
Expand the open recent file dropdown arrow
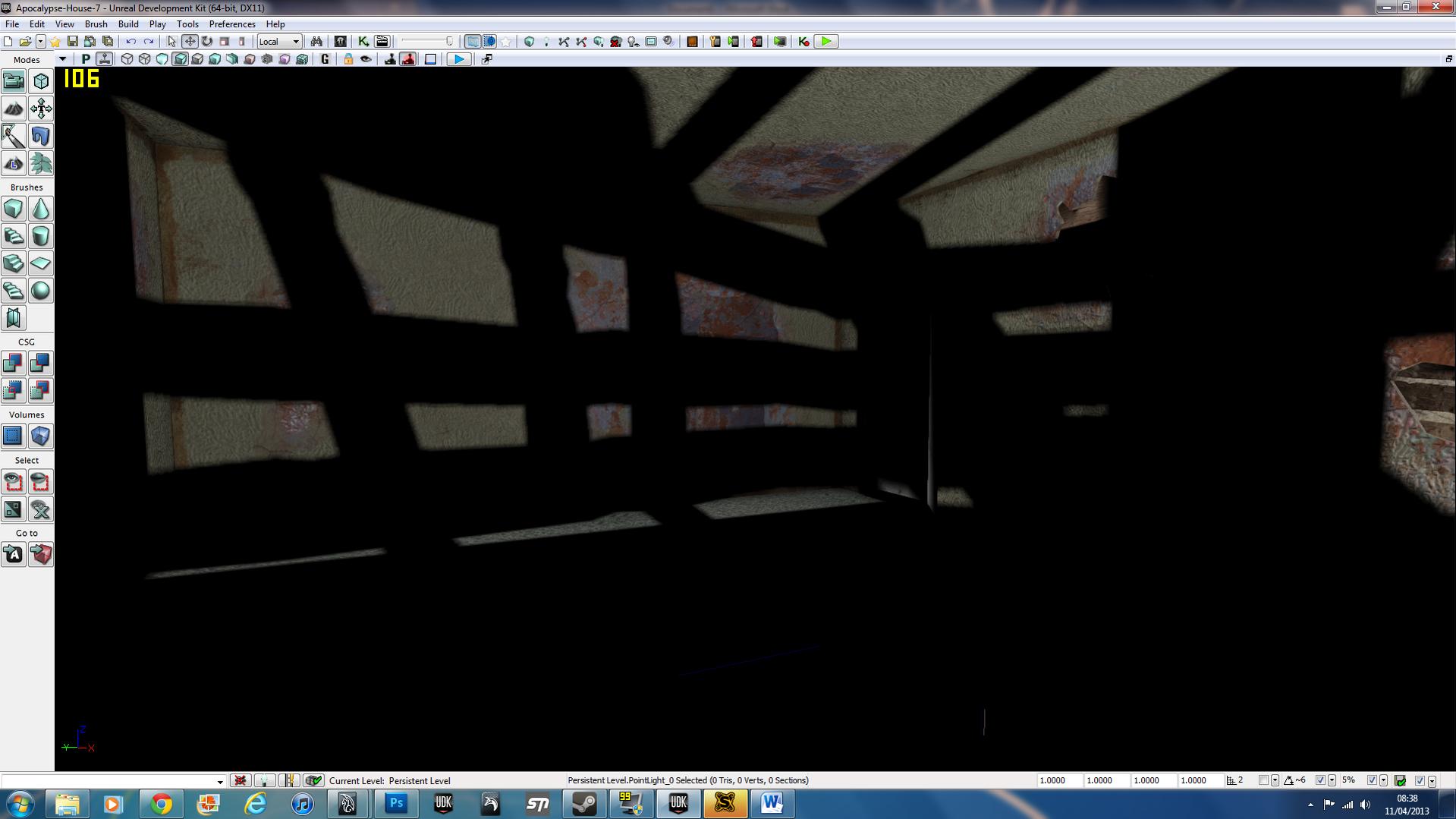[x=40, y=42]
